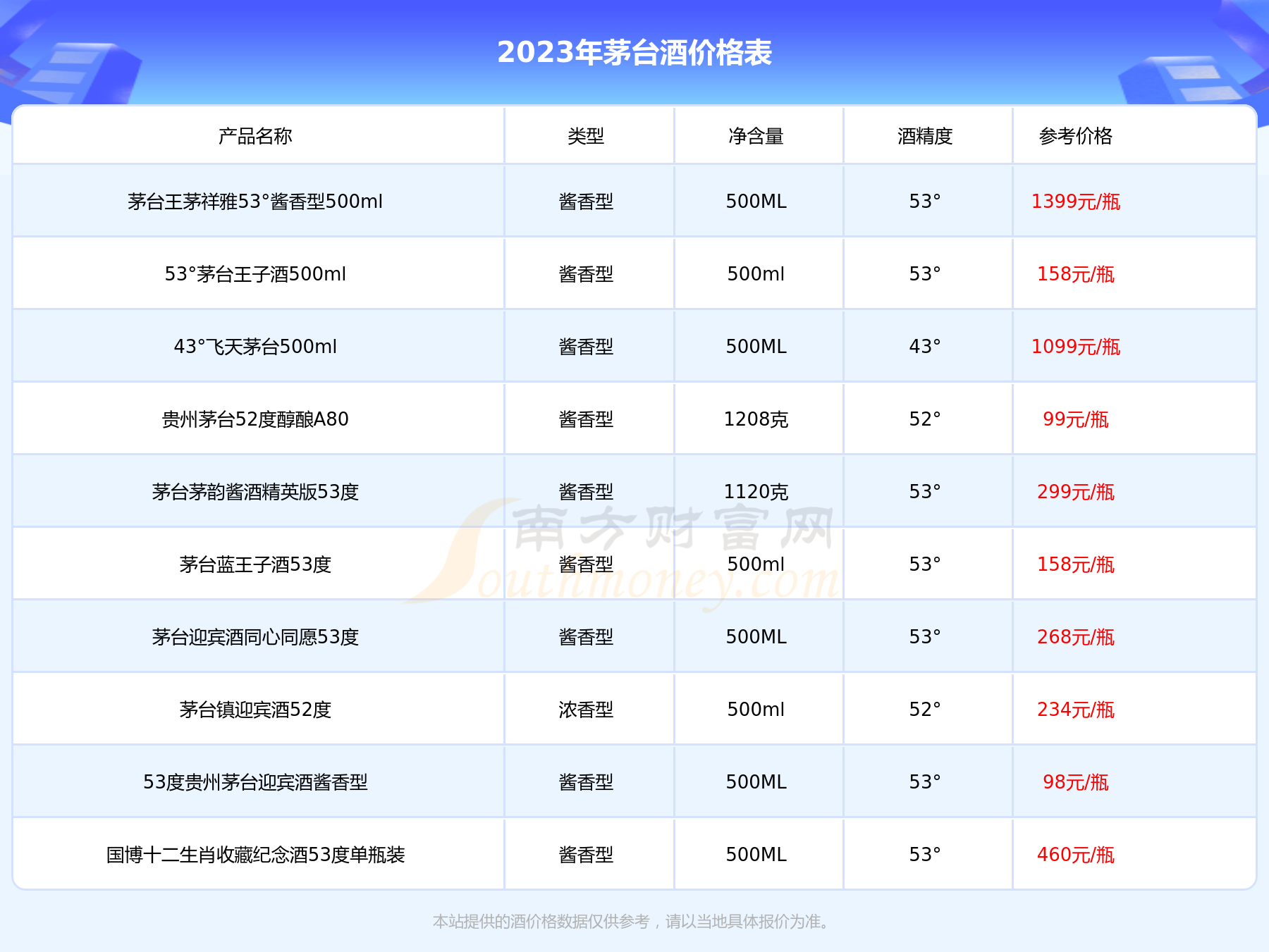This screenshot has width=1269, height=952.
Task: Click the title 2023年茅台酒价格表
Action: pyautogui.click(x=634, y=52)
